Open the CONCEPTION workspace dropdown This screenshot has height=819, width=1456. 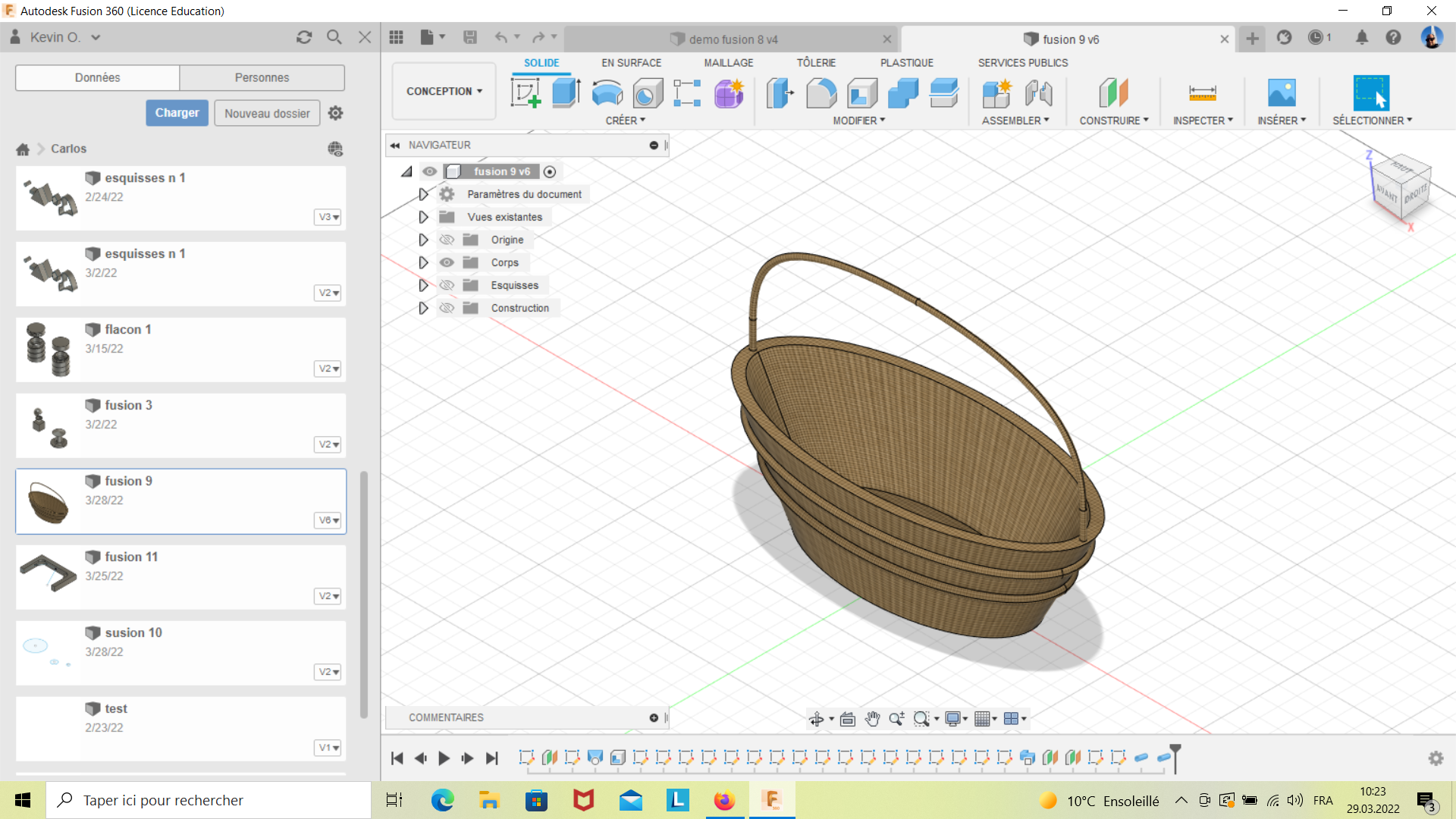point(444,91)
